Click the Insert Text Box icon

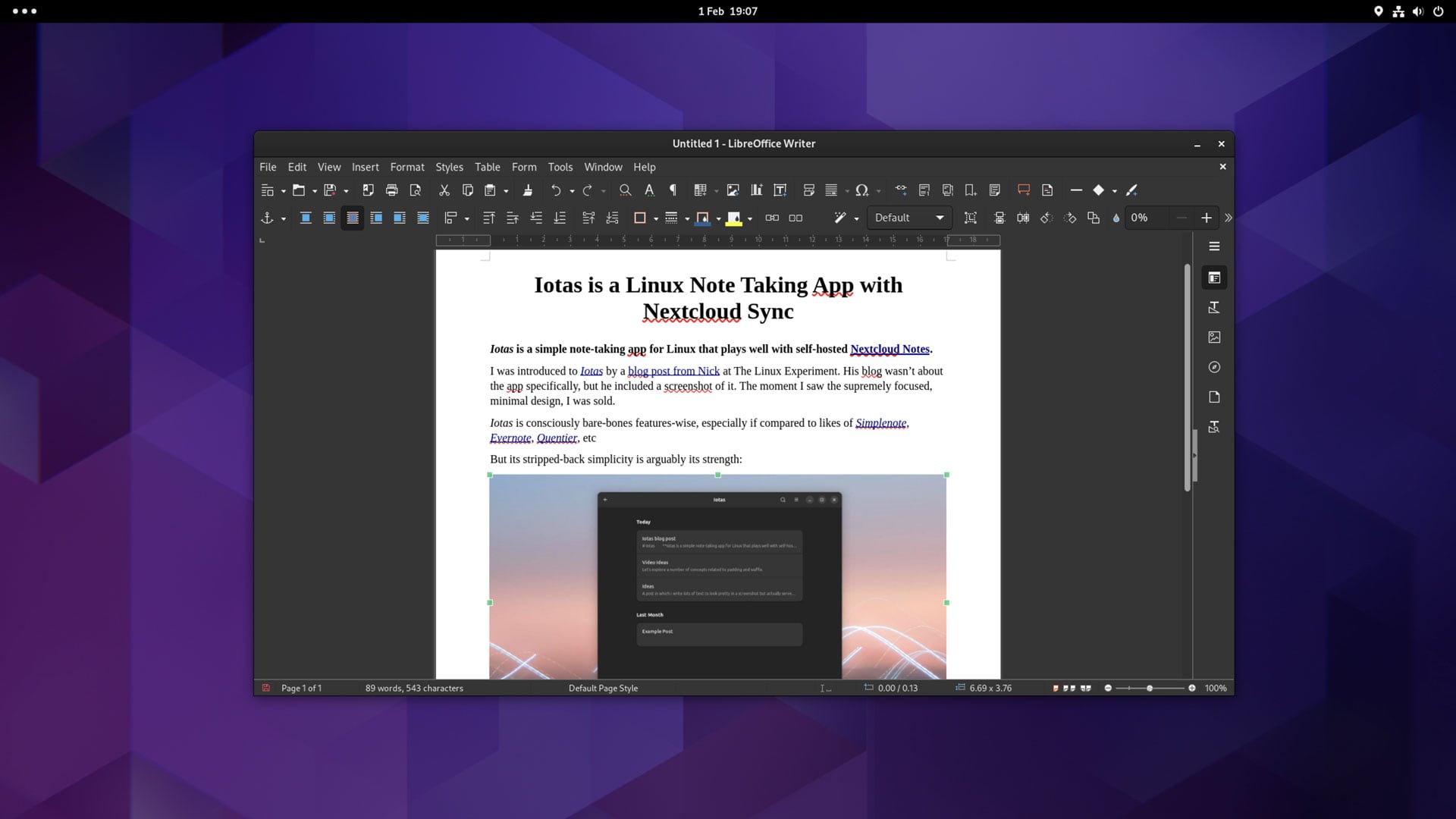[x=780, y=190]
